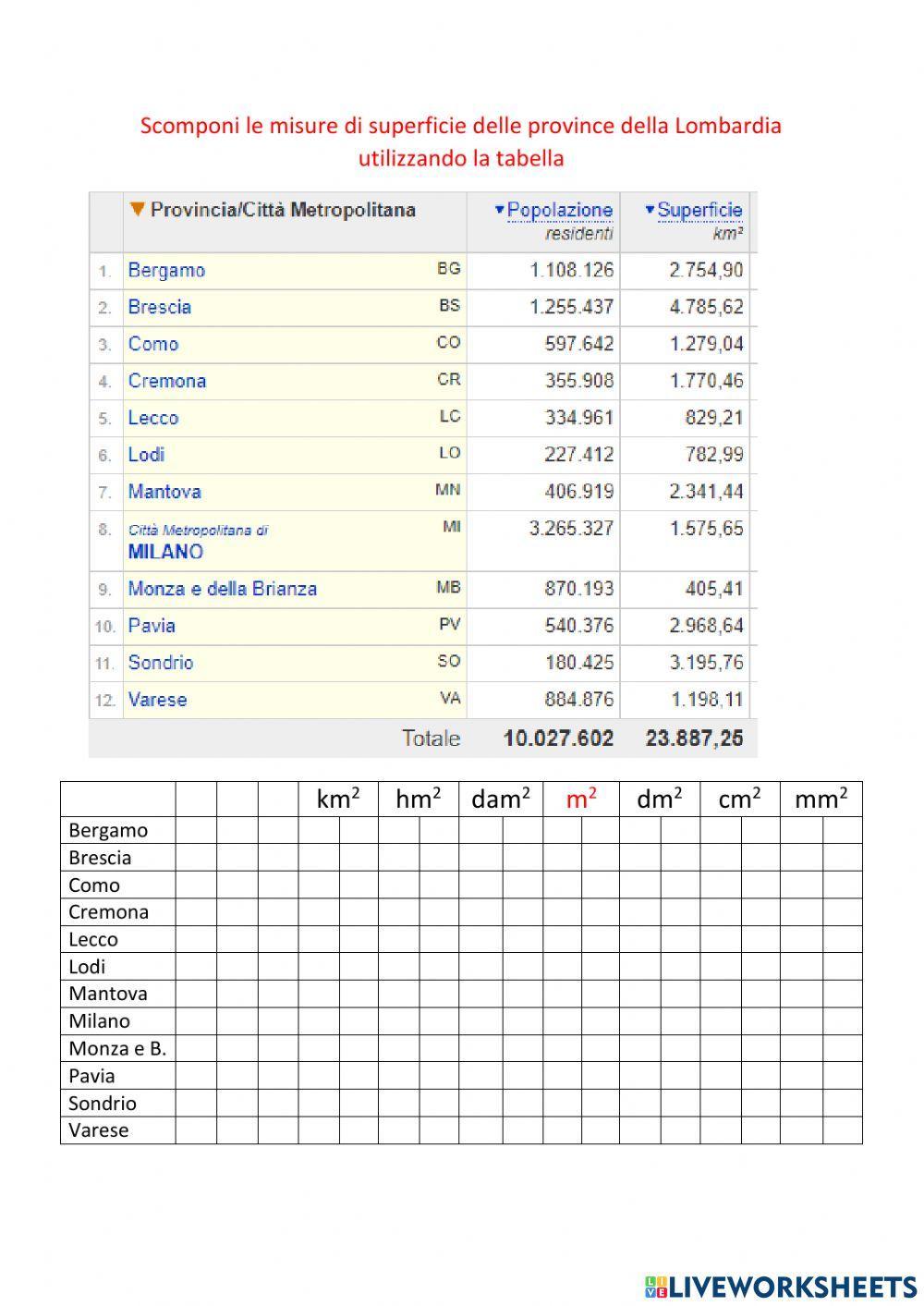Select Sondrio's population value 180.425

click(x=579, y=663)
